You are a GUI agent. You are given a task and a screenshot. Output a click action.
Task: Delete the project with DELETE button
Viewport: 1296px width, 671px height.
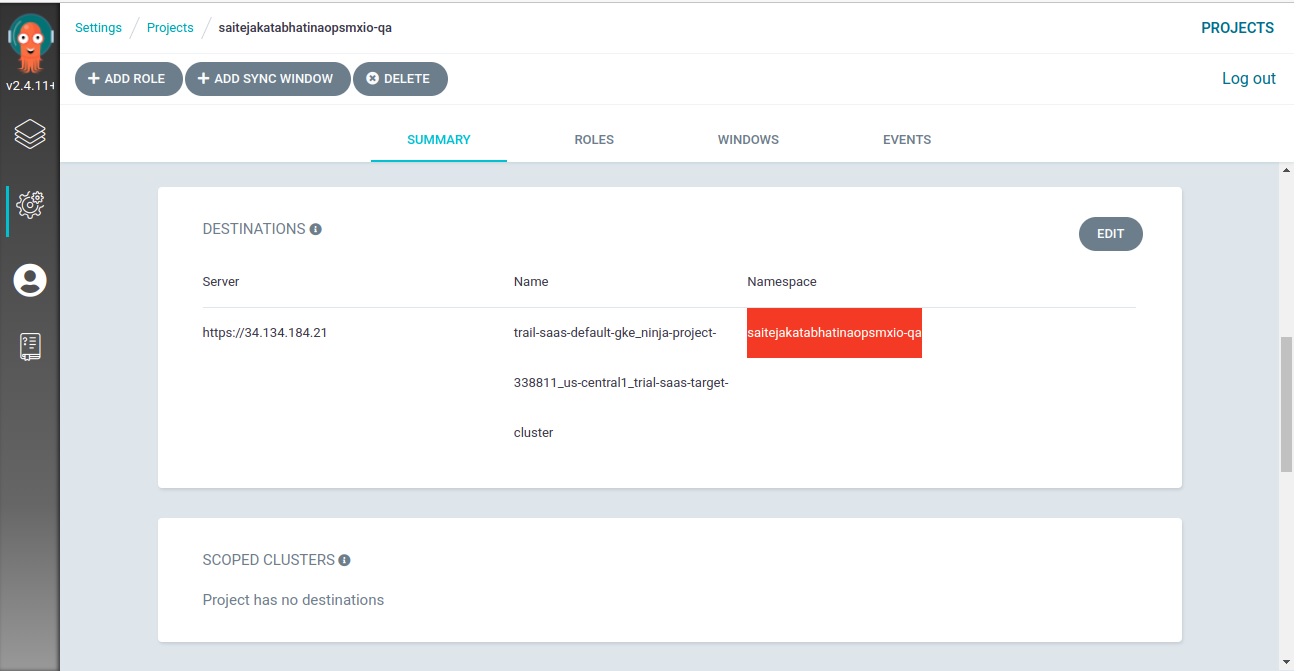point(399,79)
